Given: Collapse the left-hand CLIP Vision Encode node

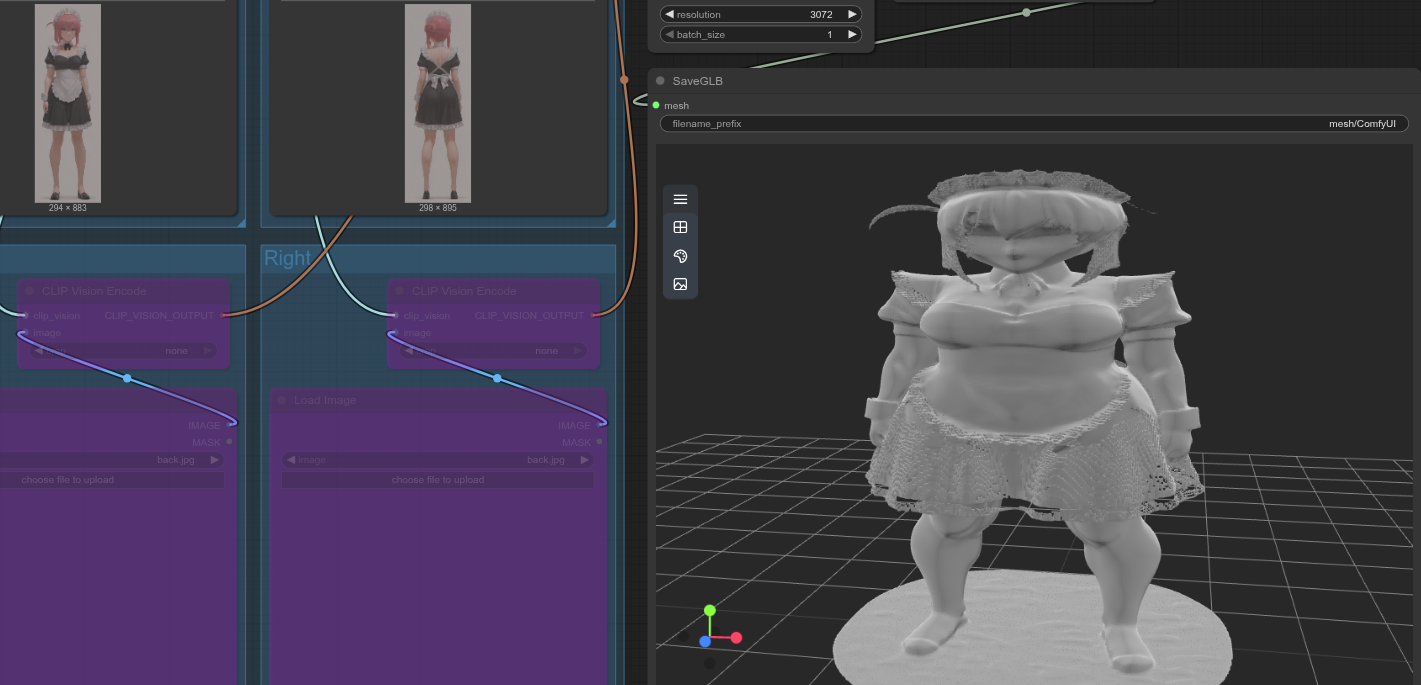Looking at the screenshot, I should point(30,291).
